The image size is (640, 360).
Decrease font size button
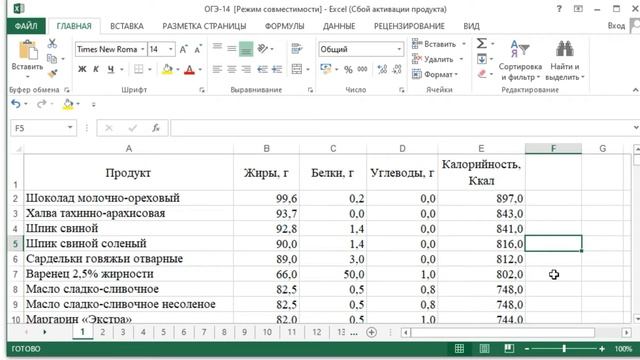point(198,49)
